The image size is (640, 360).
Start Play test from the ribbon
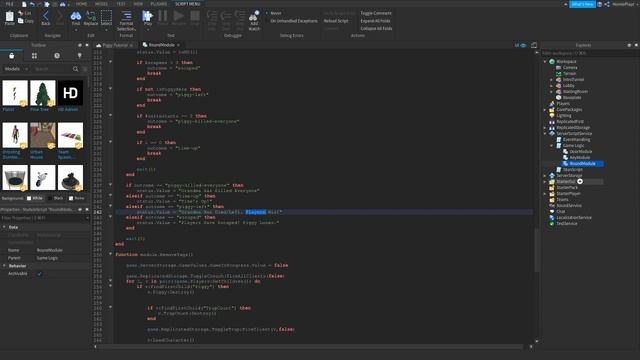pyautogui.click(x=147, y=16)
